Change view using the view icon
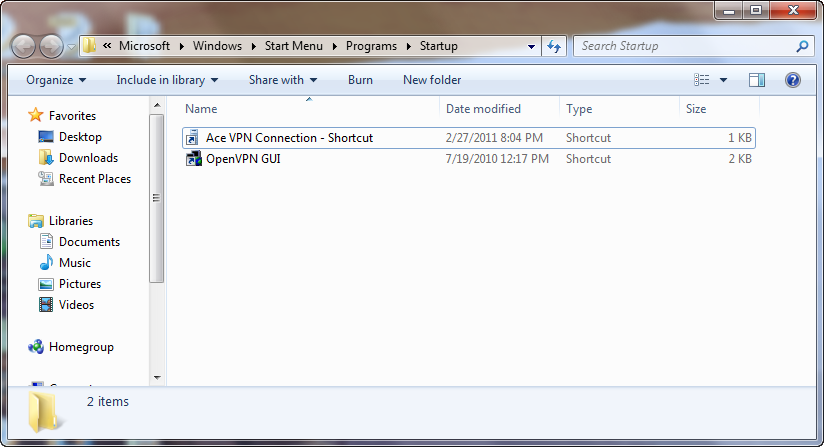Image resolution: width=824 pixels, height=447 pixels. click(x=702, y=80)
